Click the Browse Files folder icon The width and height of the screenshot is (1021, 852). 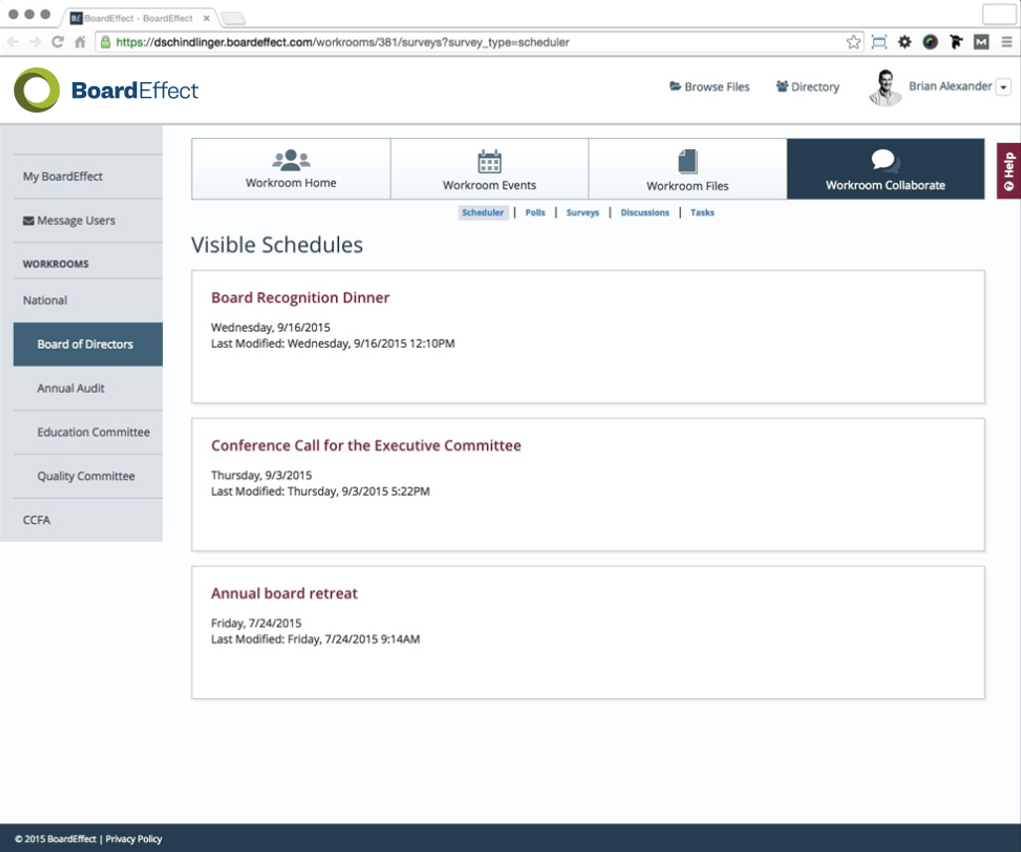675,86
